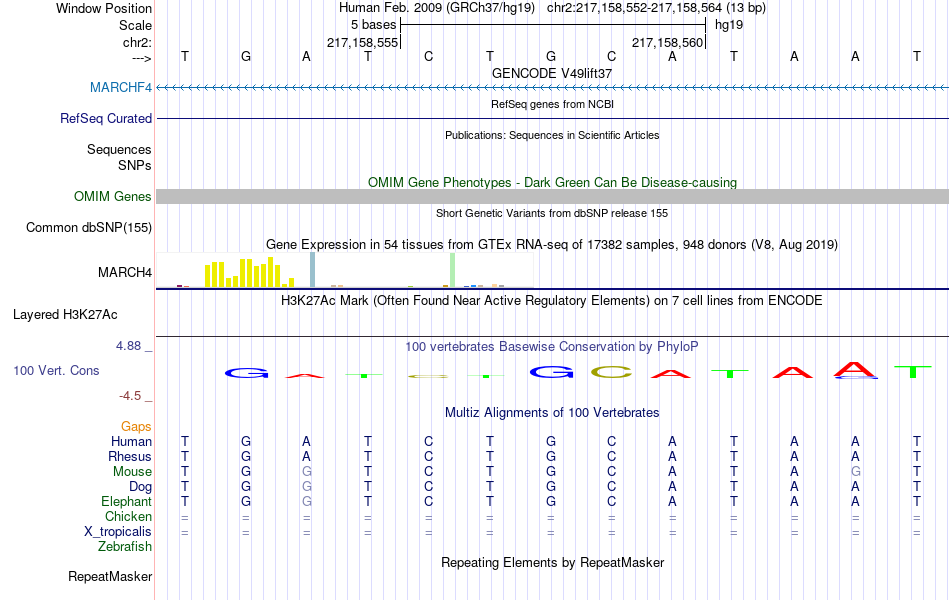This screenshot has height=600, width=950.
Task: Select the Human alignment row label
Action: tap(131, 441)
